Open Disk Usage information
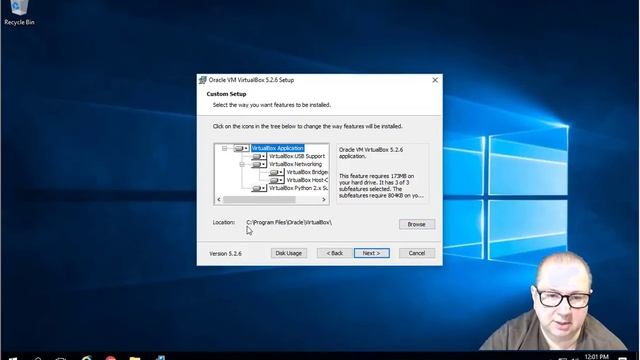This screenshot has width=640, height=360. 289,253
